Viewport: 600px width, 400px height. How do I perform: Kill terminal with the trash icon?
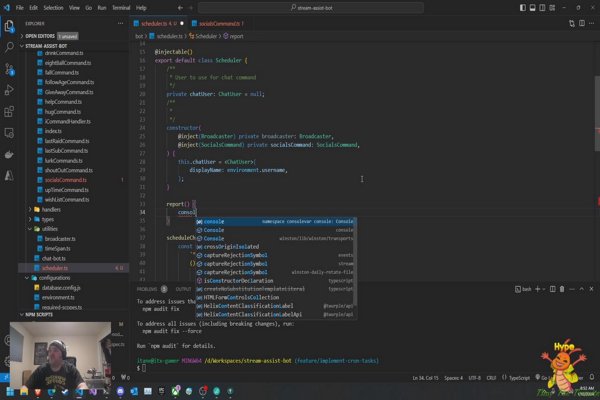point(562,289)
